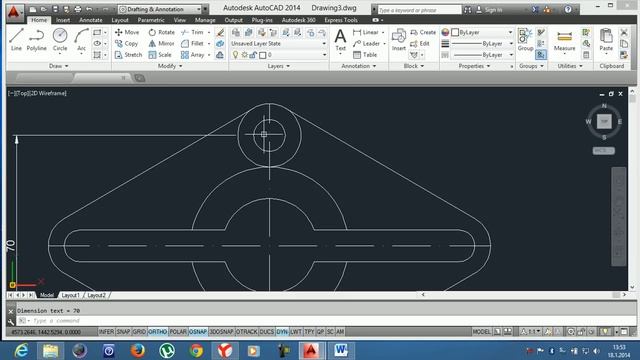Activate the Stretch command
This screenshot has width=640, height=360.
pos(129,55)
